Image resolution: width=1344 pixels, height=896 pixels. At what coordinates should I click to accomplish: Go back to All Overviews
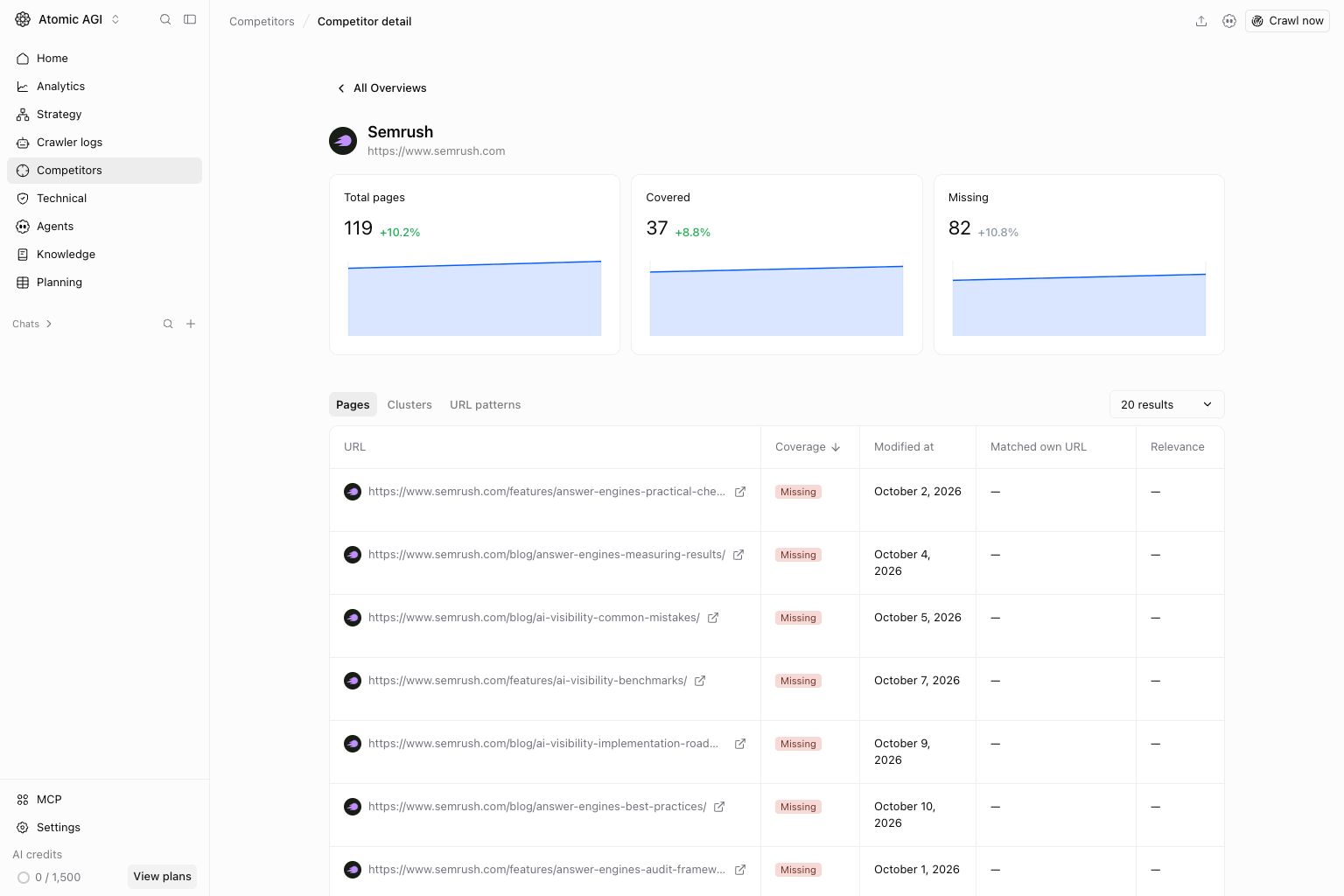point(381,88)
